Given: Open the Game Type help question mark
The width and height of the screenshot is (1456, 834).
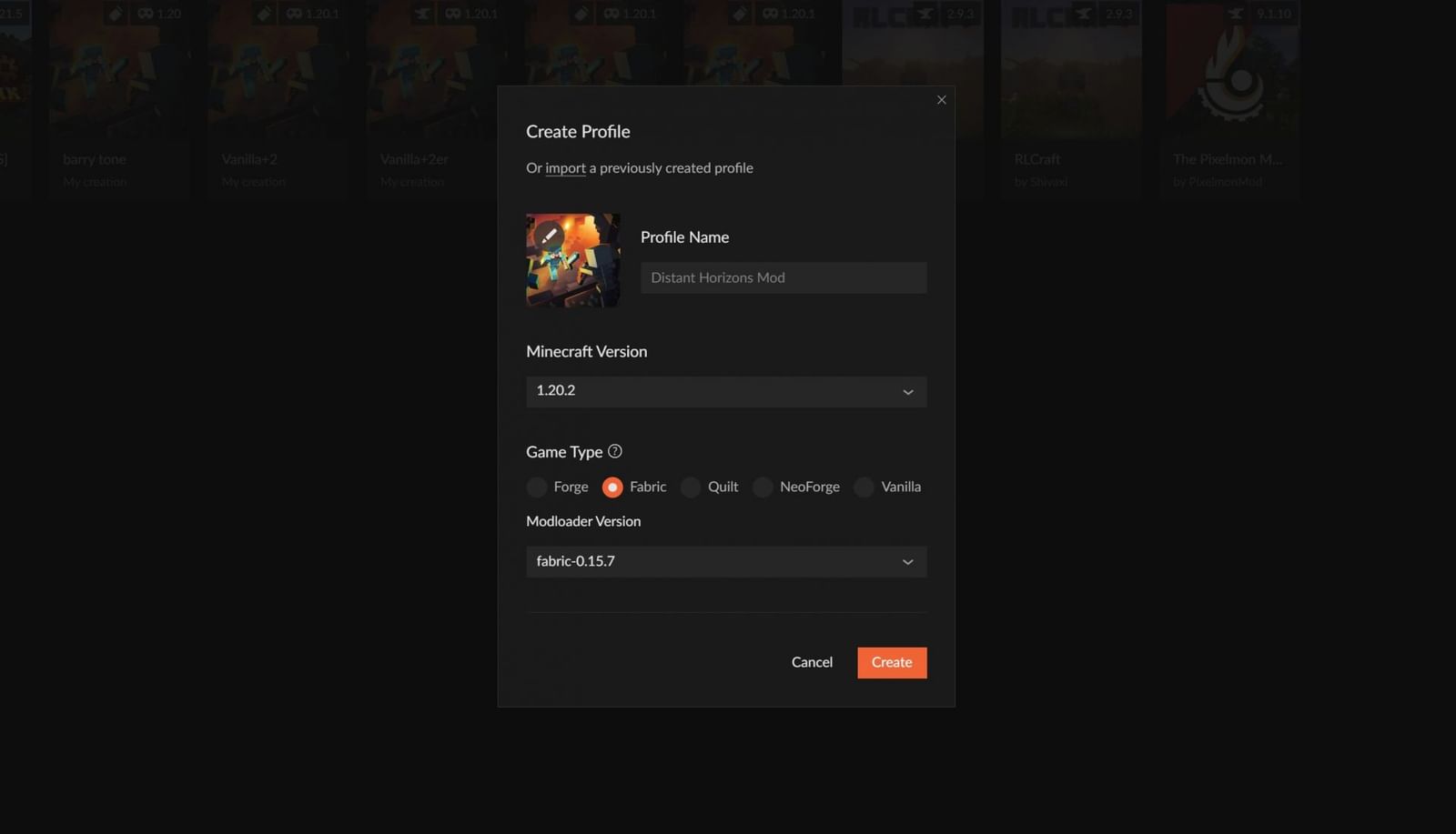Looking at the screenshot, I should 615,451.
